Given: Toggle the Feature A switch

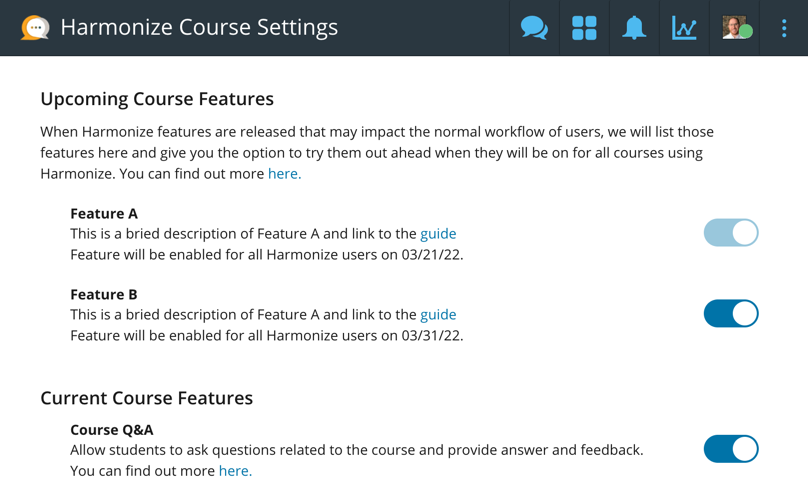Looking at the screenshot, I should click(x=731, y=233).
